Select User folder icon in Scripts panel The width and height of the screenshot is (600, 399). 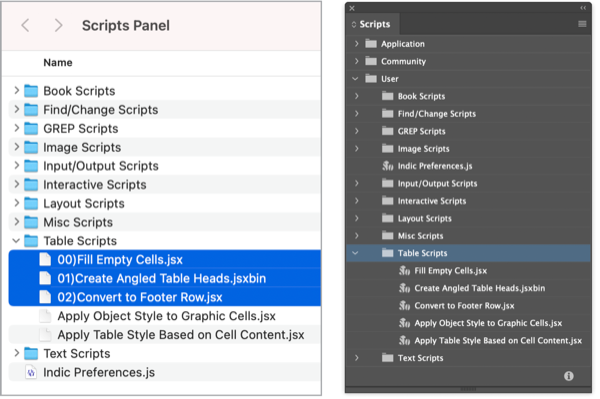click(371, 79)
